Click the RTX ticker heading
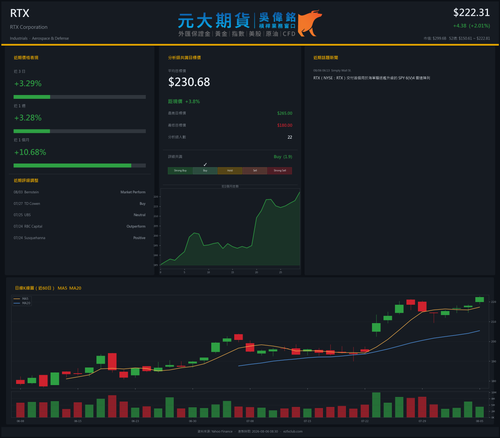Image resolution: width=500 pixels, height=438 pixels. 20,13
